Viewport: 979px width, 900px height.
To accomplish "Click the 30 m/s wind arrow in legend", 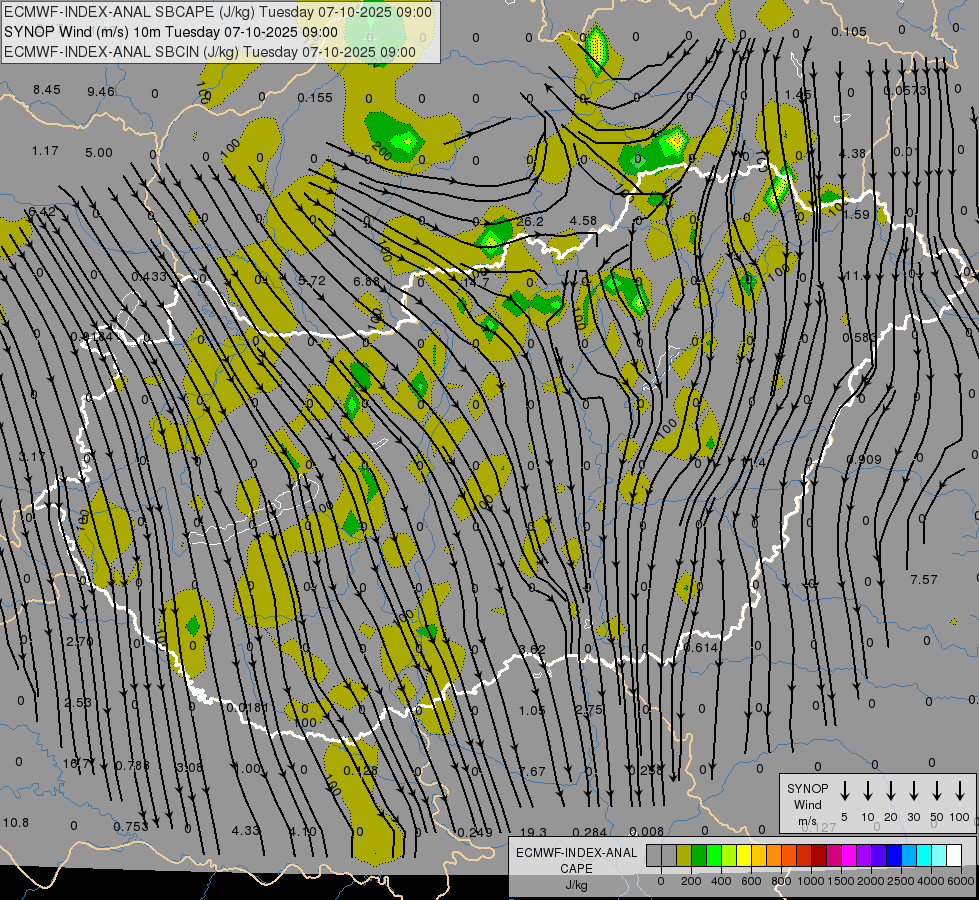I will click(x=914, y=791).
